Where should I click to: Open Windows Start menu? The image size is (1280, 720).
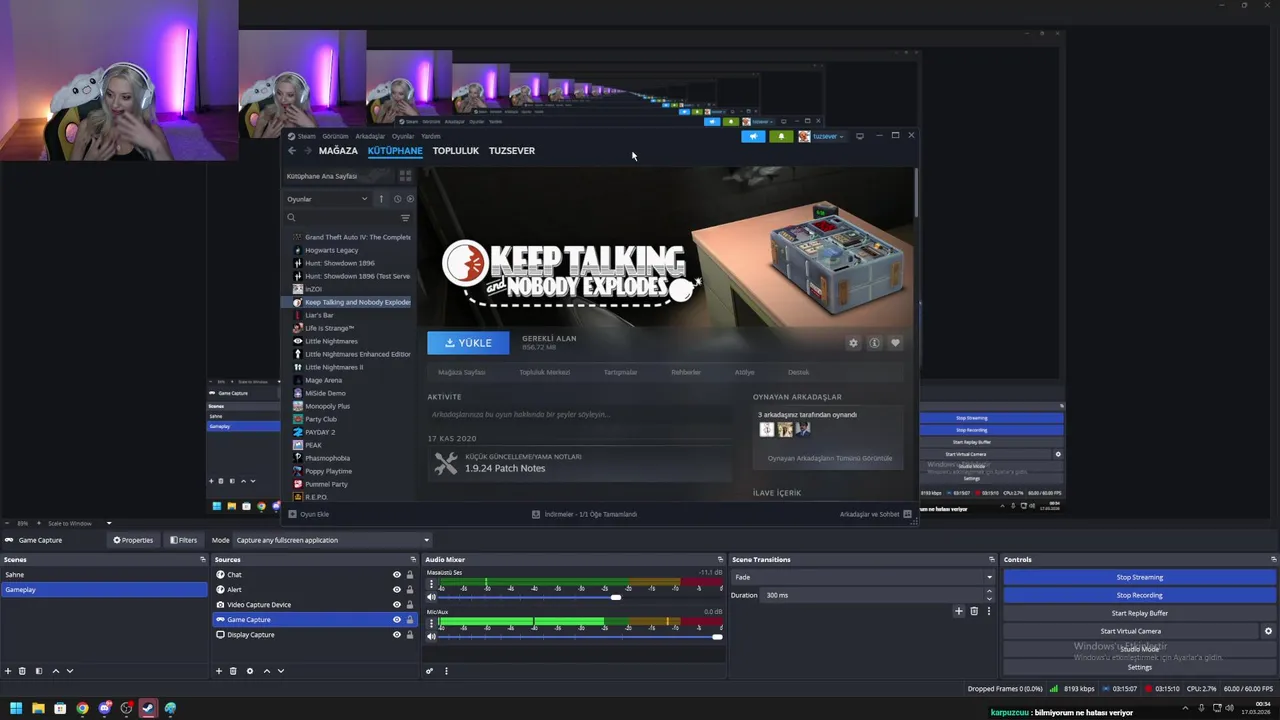point(16,708)
